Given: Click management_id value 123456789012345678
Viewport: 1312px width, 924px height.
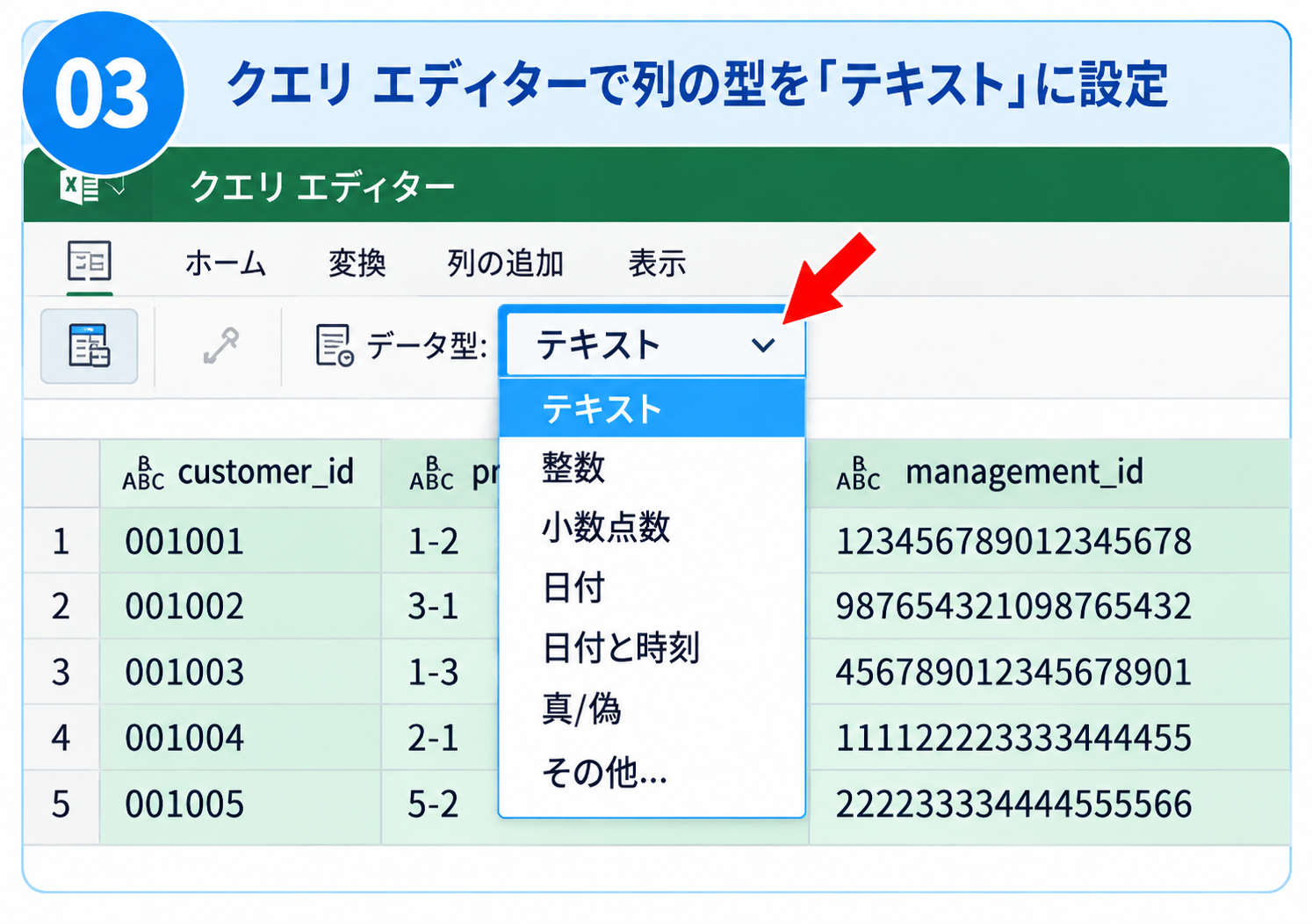Looking at the screenshot, I should tap(1013, 541).
